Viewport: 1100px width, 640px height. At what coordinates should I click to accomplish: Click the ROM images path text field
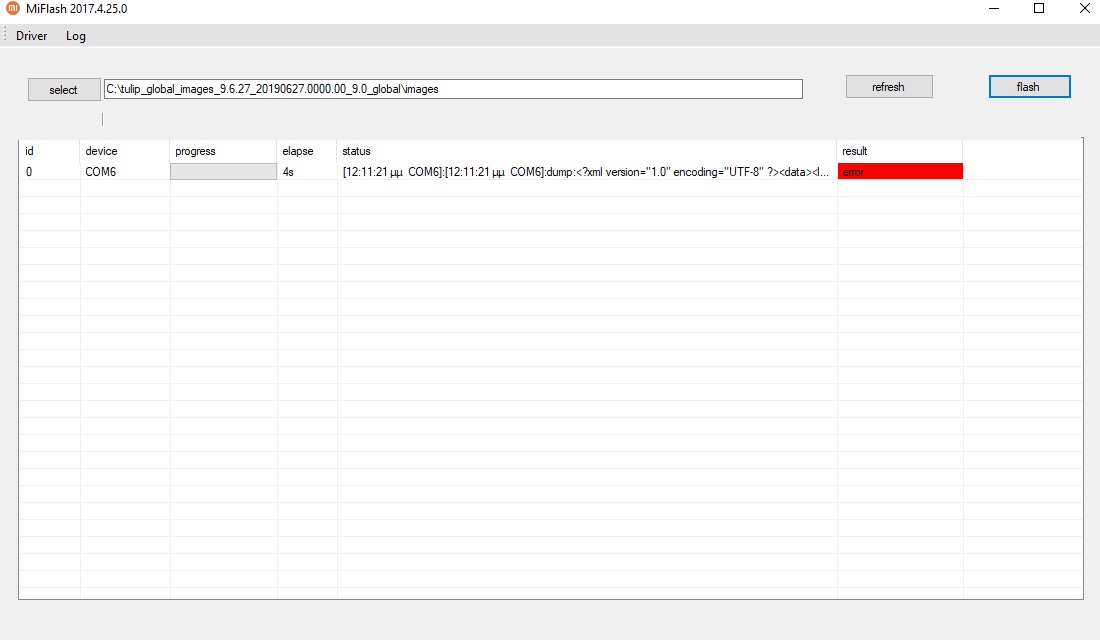[x=452, y=89]
